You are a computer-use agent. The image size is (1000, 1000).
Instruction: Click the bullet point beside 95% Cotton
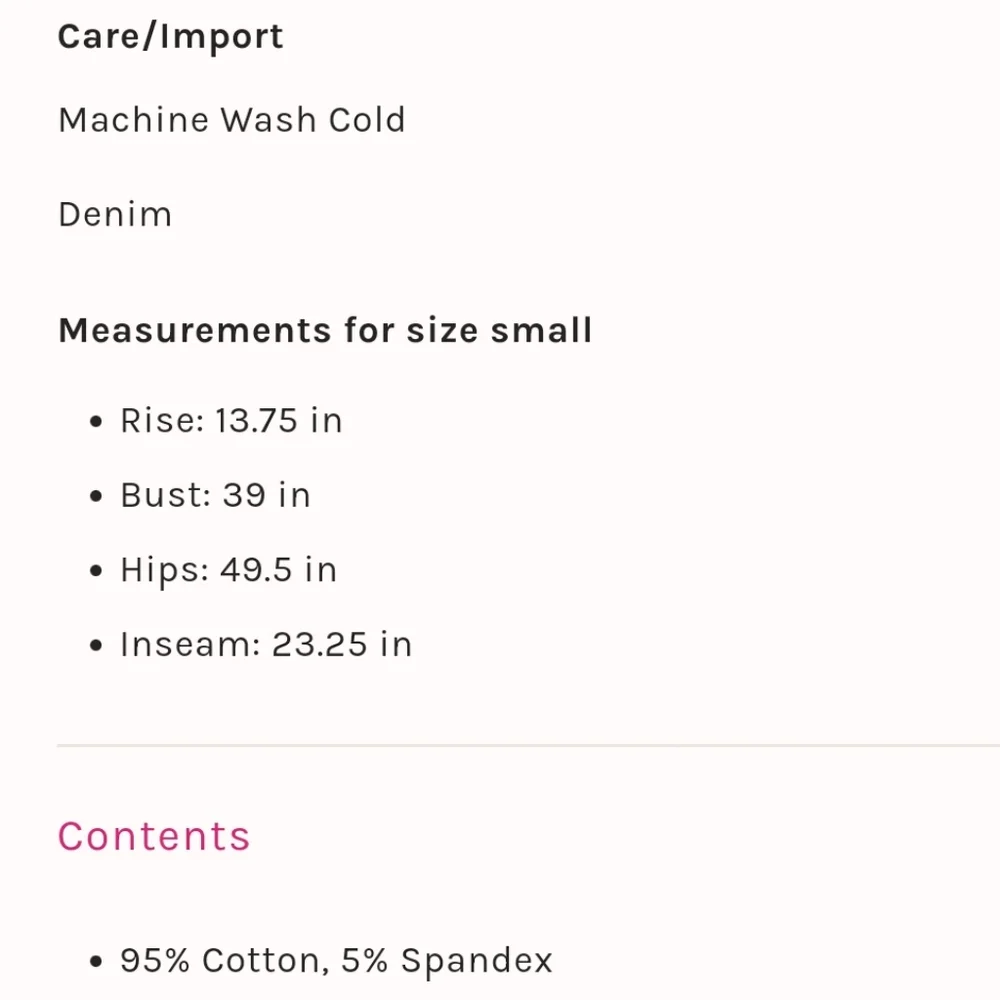[x=96, y=962]
